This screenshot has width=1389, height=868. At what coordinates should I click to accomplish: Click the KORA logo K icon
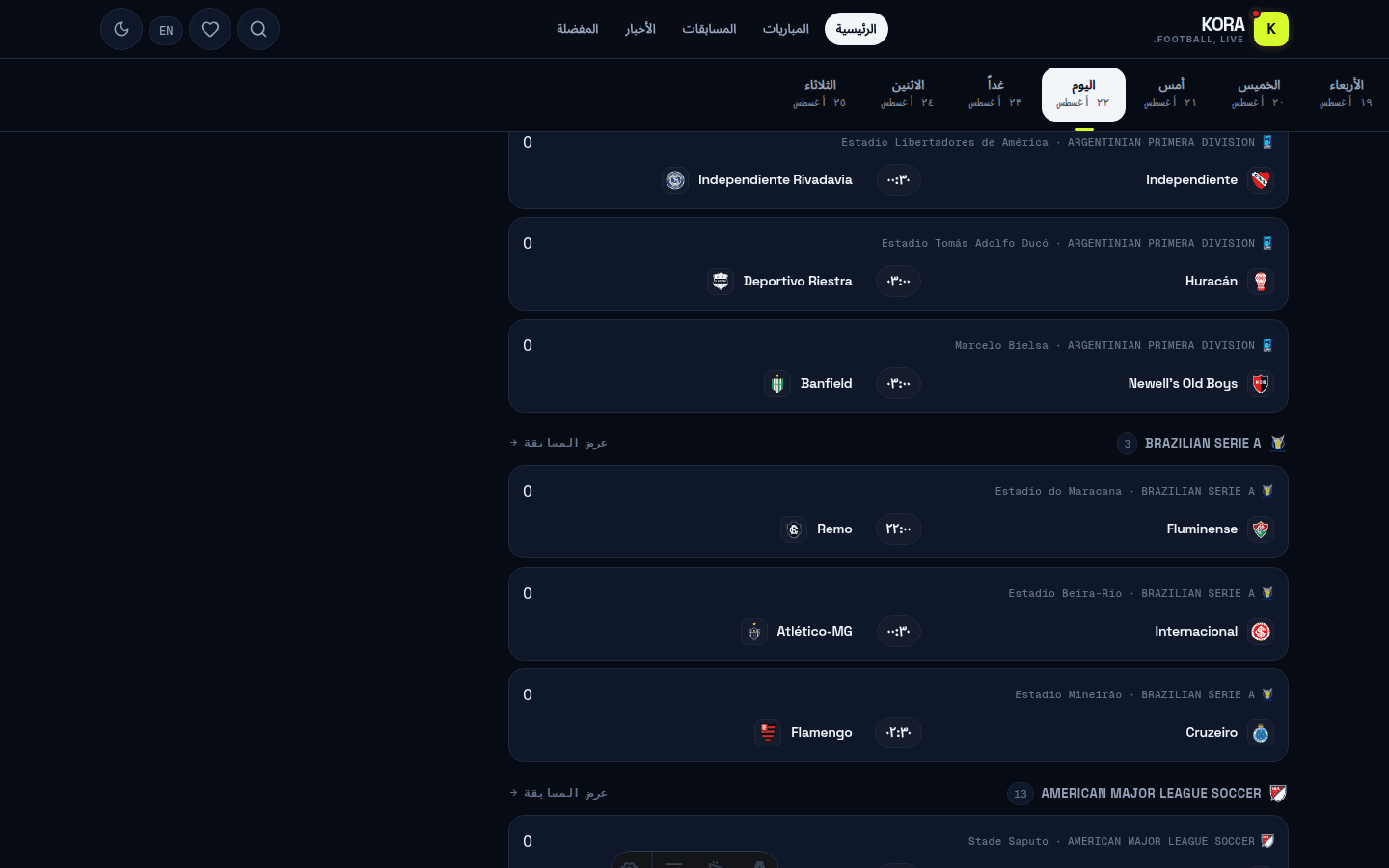1270,29
